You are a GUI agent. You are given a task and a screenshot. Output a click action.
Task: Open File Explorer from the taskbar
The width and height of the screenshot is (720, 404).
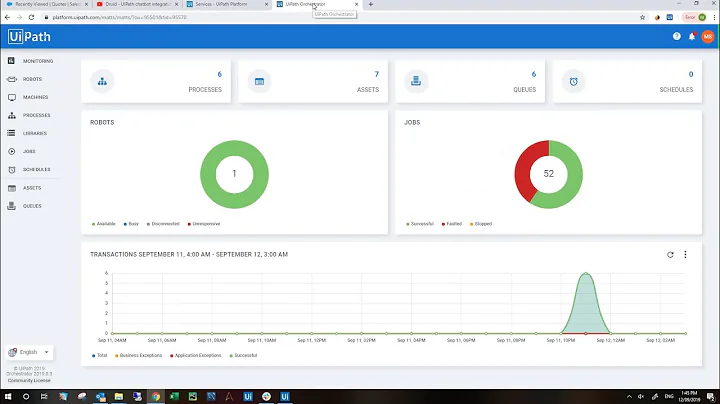(118, 397)
